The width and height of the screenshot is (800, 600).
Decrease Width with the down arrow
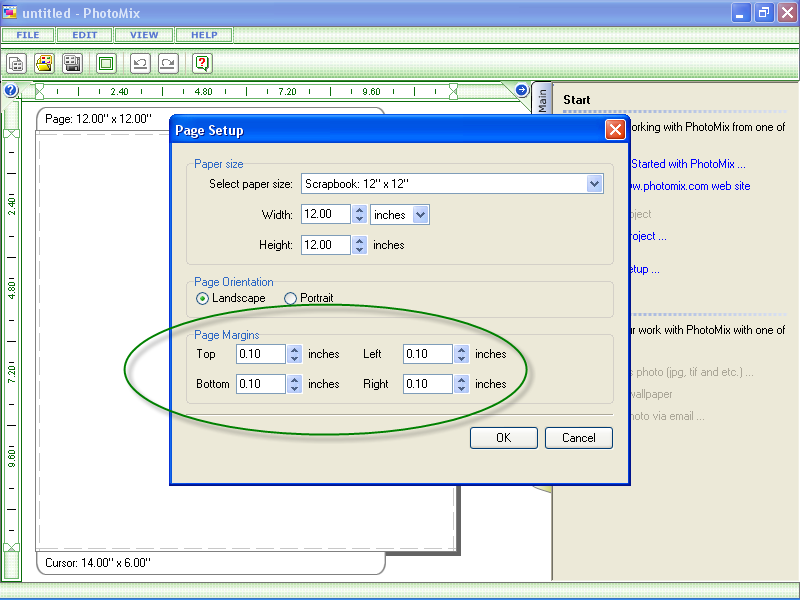point(360,219)
